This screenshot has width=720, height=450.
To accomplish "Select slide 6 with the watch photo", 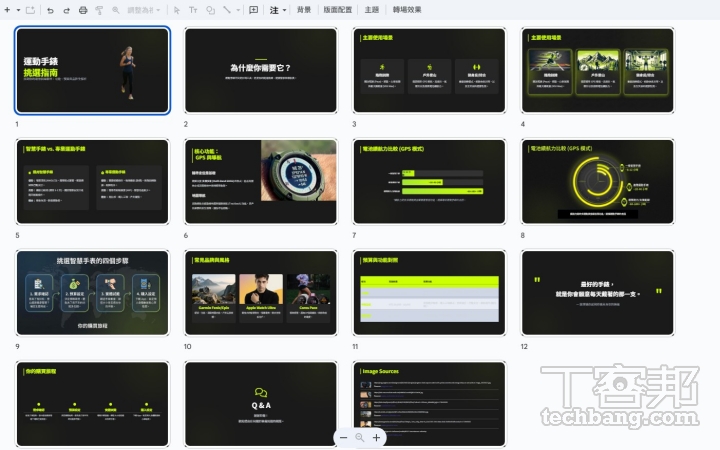I will tap(261, 181).
